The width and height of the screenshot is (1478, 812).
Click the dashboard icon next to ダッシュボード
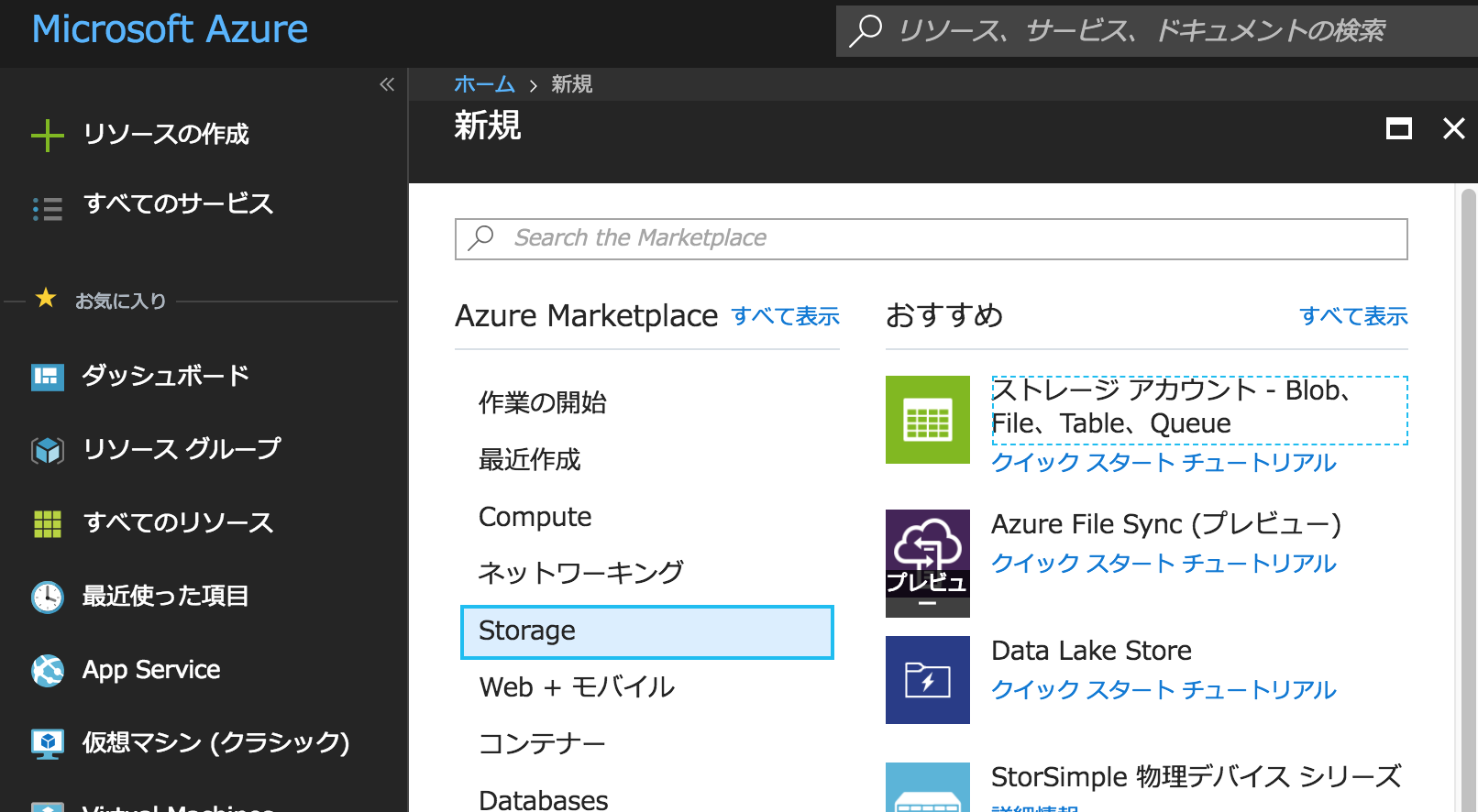coord(48,377)
